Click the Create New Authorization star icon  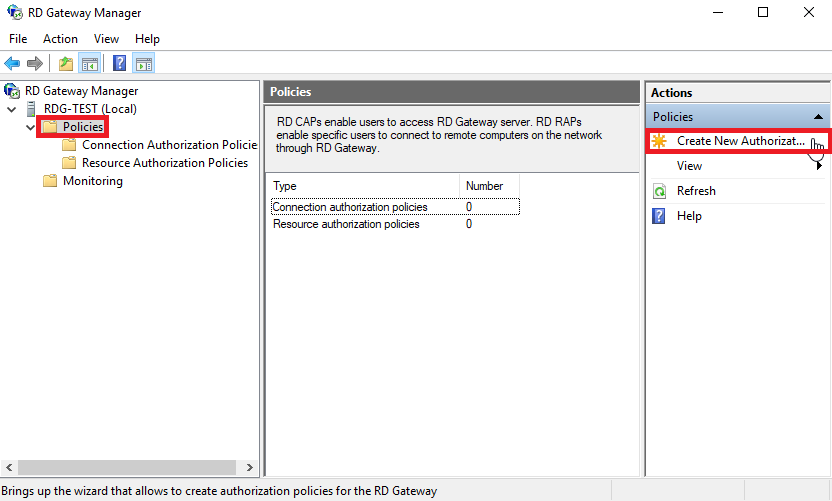(659, 141)
